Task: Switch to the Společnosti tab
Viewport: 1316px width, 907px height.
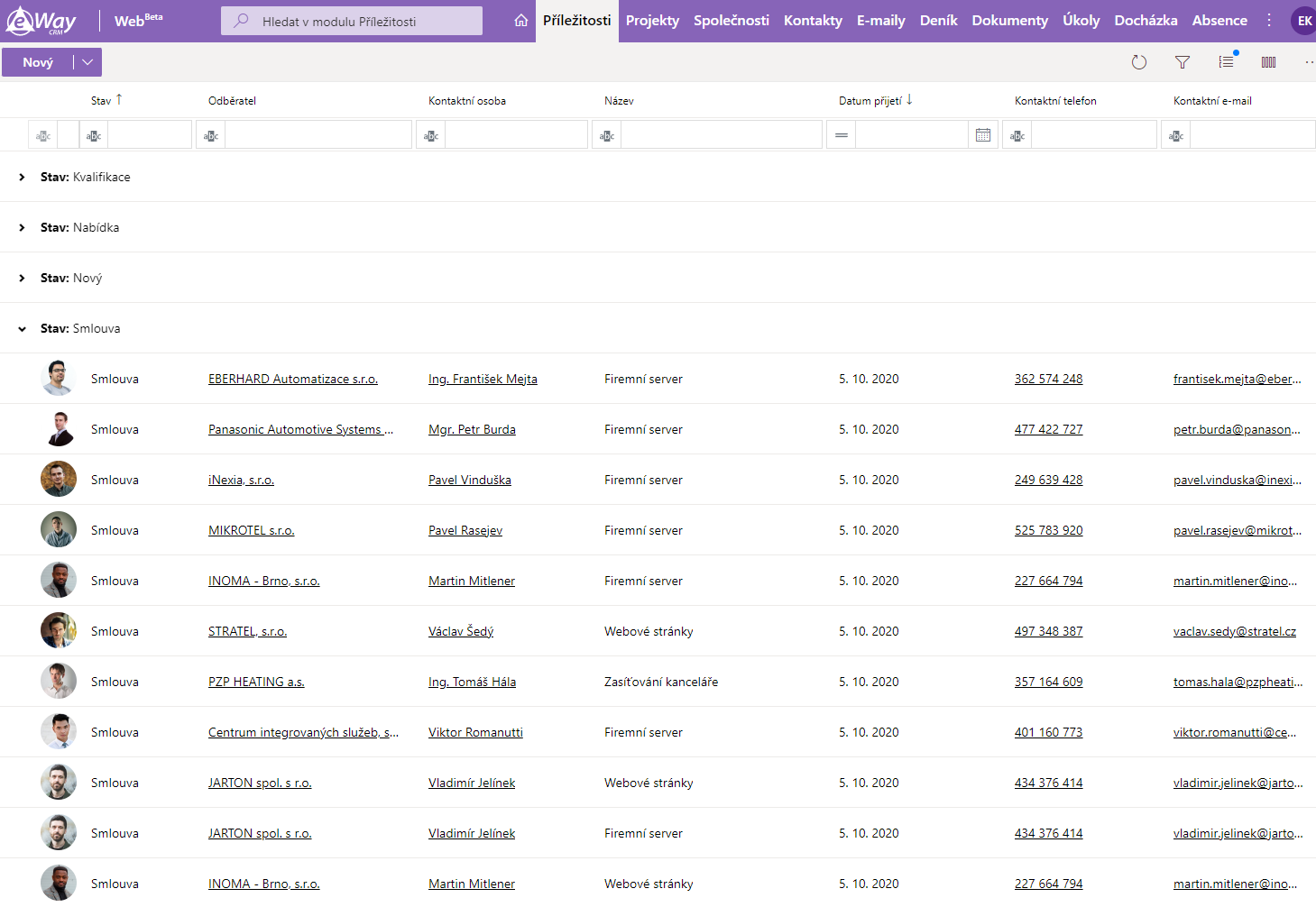Action: [x=732, y=21]
